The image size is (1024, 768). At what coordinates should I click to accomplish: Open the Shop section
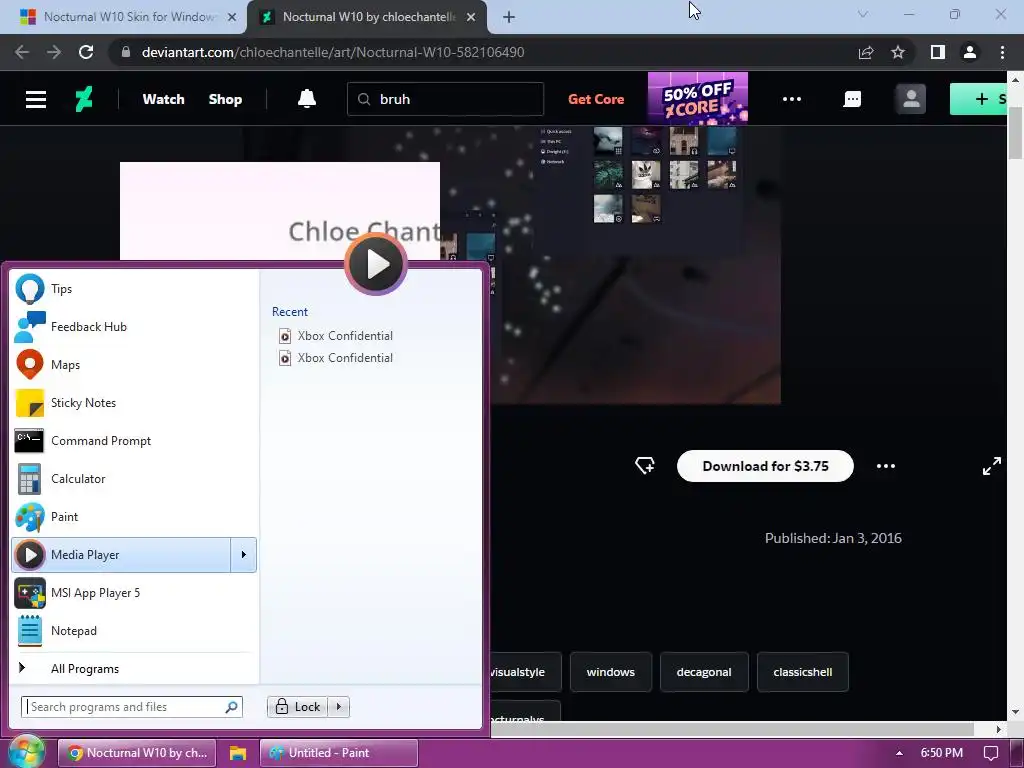tap(225, 99)
